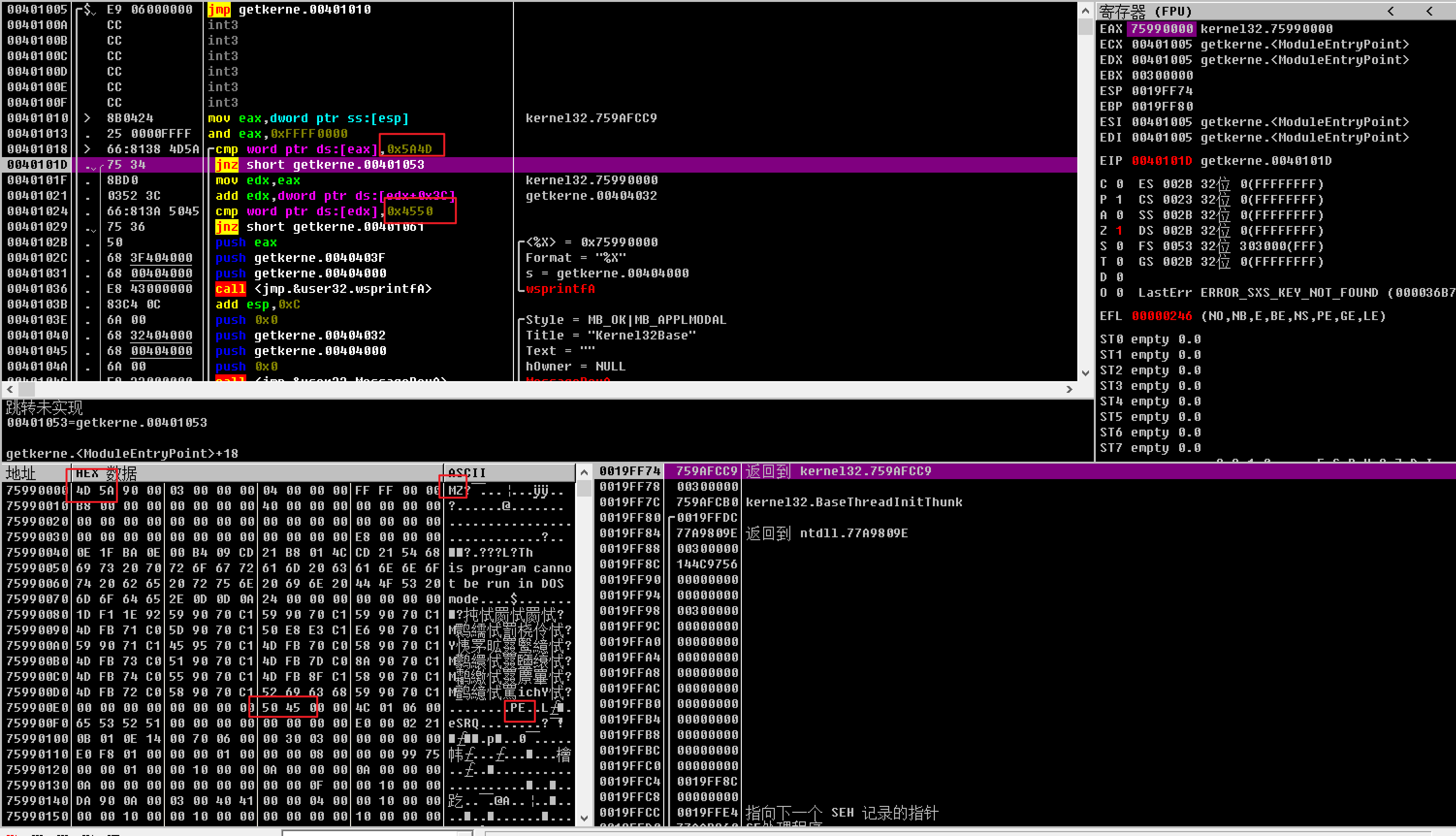The width and height of the screenshot is (1456, 836).
Task: Select the 'cmp word ptr ds:[eax],0x5A4D' row
Action: click(x=540, y=149)
